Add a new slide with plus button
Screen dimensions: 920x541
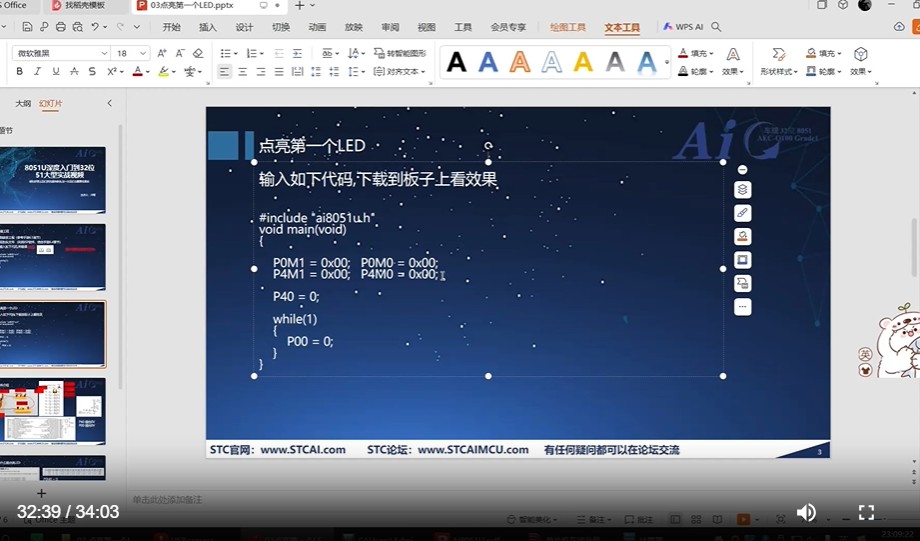[41, 493]
